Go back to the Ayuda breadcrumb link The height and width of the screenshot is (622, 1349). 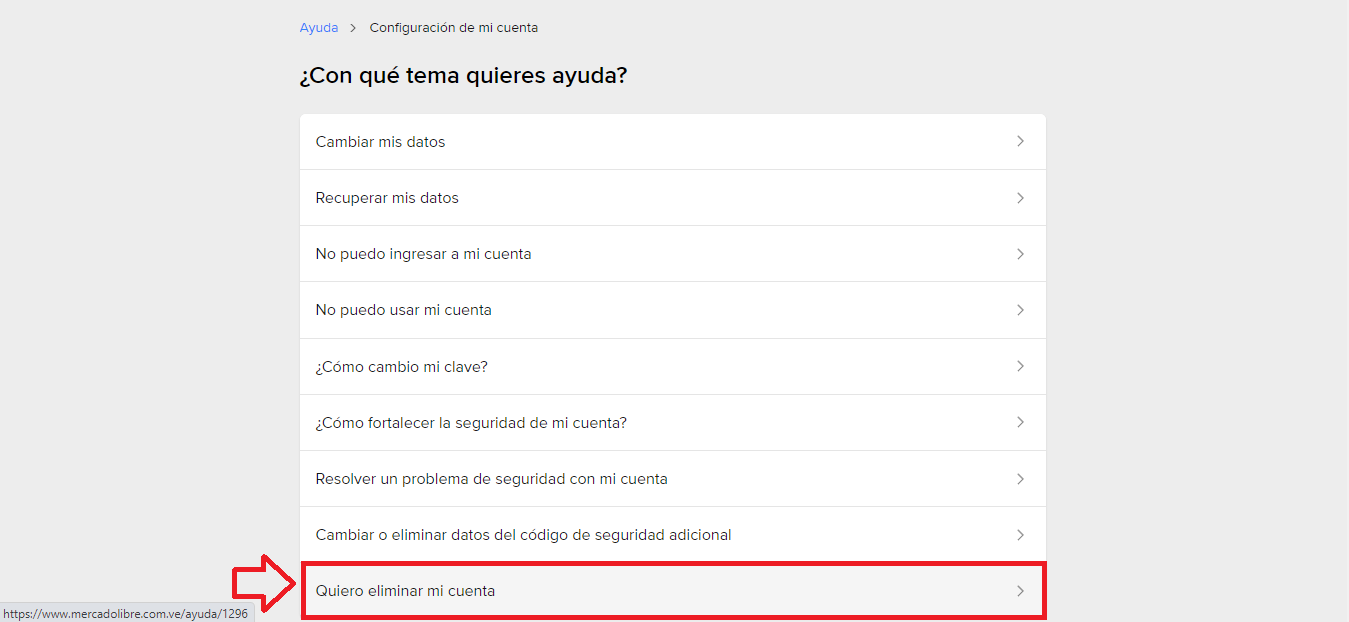[319, 28]
